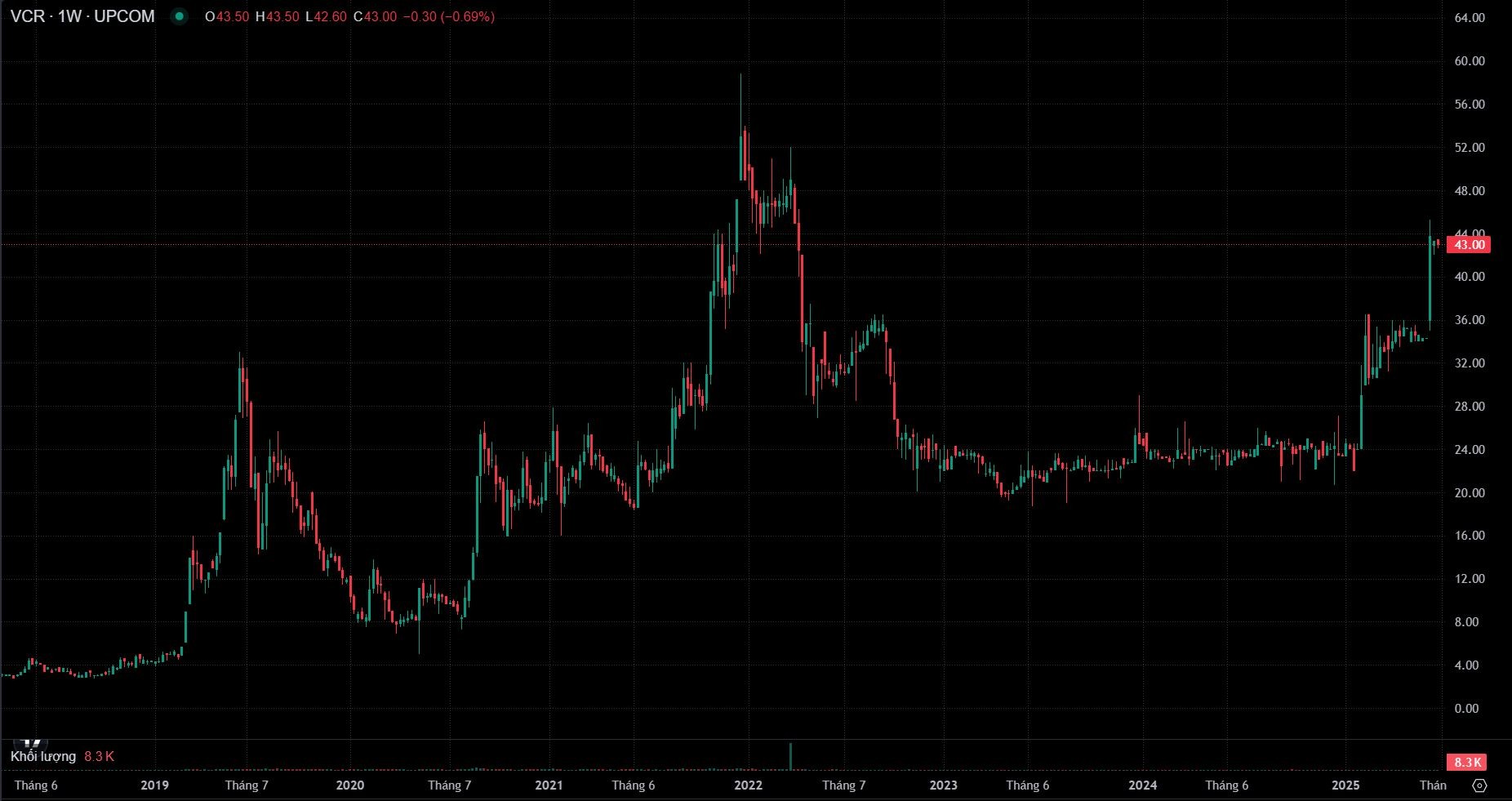Click the 0.00 level on price scale
This screenshot has height=801, width=1512.
1467,709
